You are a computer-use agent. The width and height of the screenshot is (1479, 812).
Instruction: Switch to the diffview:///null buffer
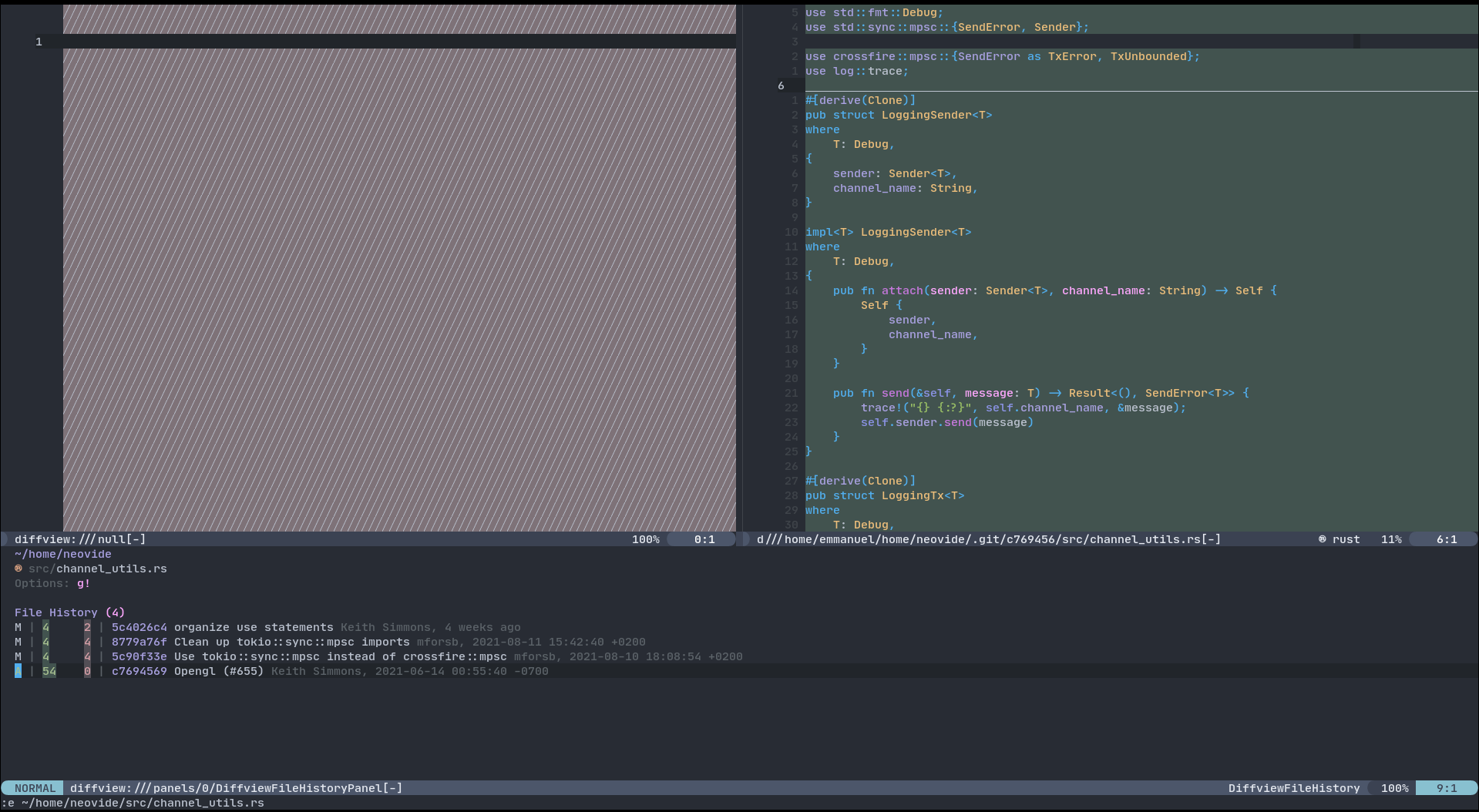tap(77, 539)
